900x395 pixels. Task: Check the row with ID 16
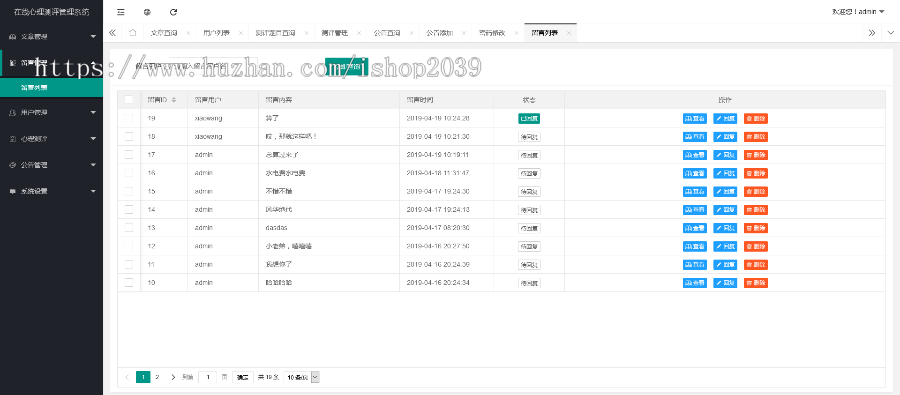[129, 173]
